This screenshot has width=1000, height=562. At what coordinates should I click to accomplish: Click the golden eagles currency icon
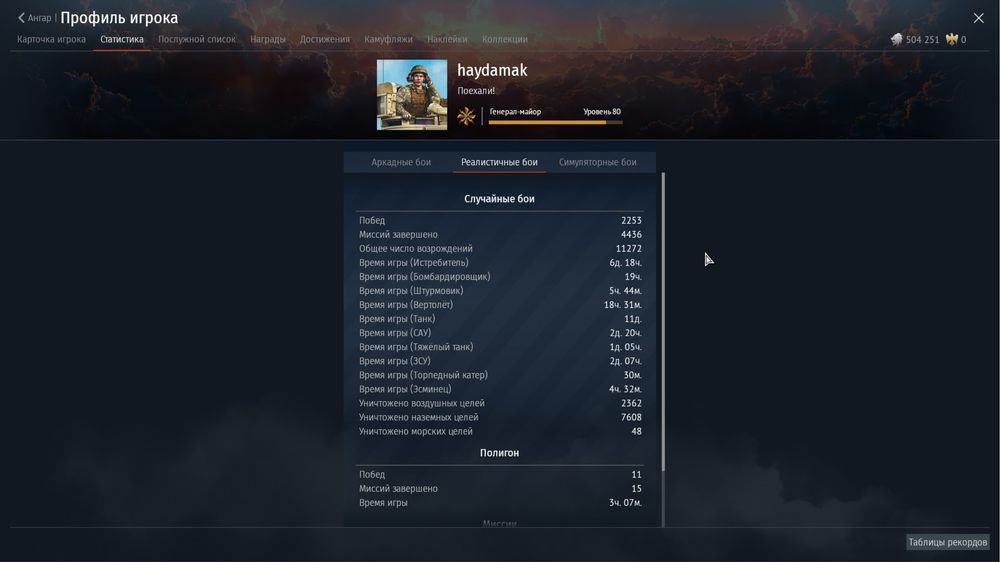coord(952,40)
